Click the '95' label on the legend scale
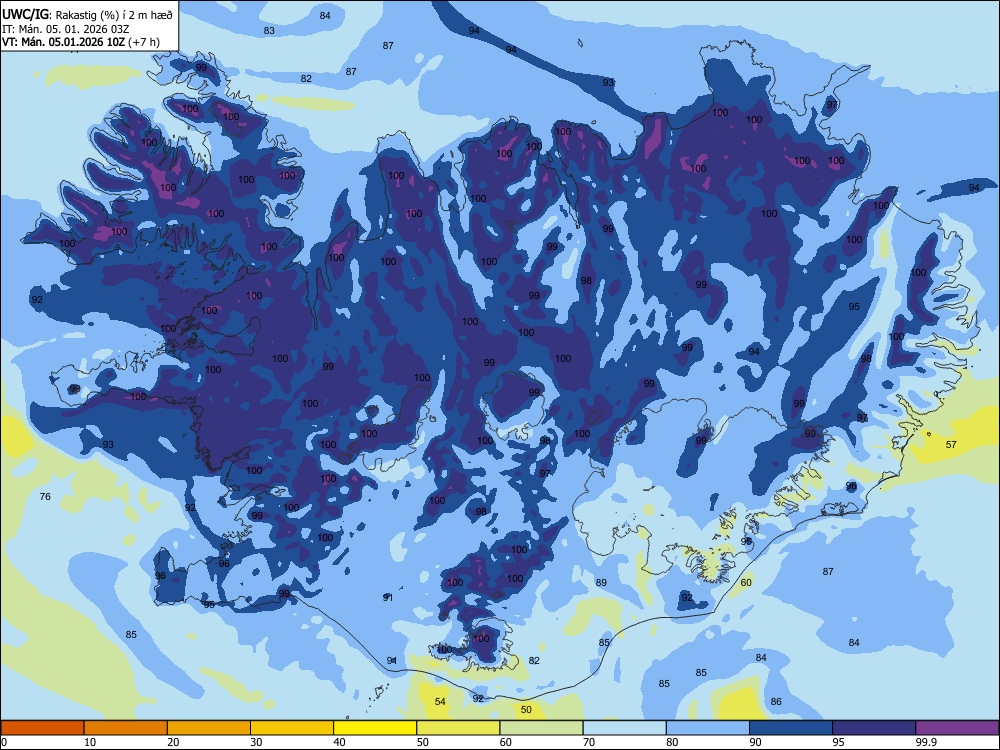The width and height of the screenshot is (1000, 750). point(839,742)
